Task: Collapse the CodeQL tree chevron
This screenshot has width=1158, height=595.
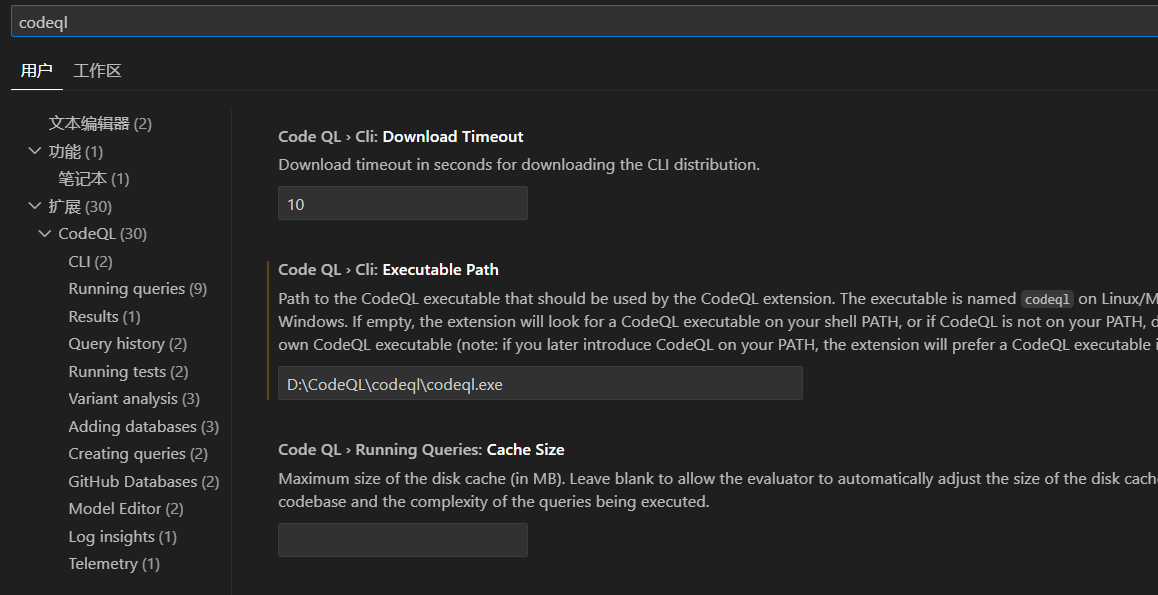Action: pyautogui.click(x=45, y=234)
